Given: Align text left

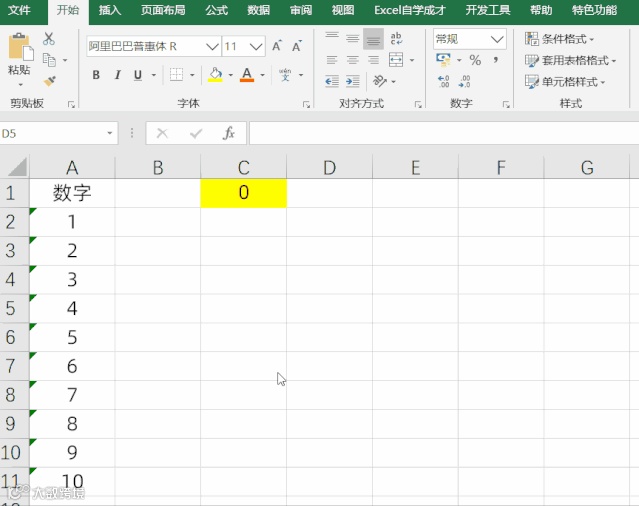Looking at the screenshot, I should [x=332, y=60].
